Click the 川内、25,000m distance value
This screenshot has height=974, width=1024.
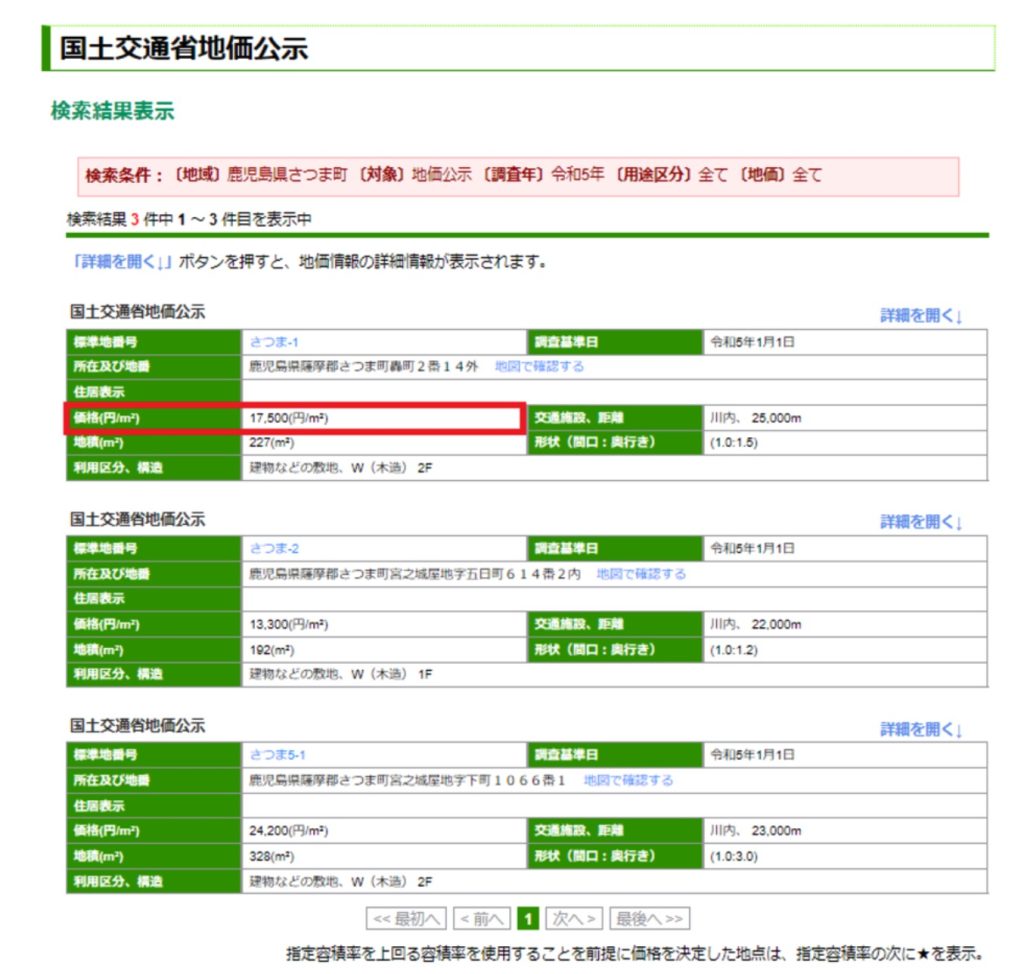coord(756,418)
